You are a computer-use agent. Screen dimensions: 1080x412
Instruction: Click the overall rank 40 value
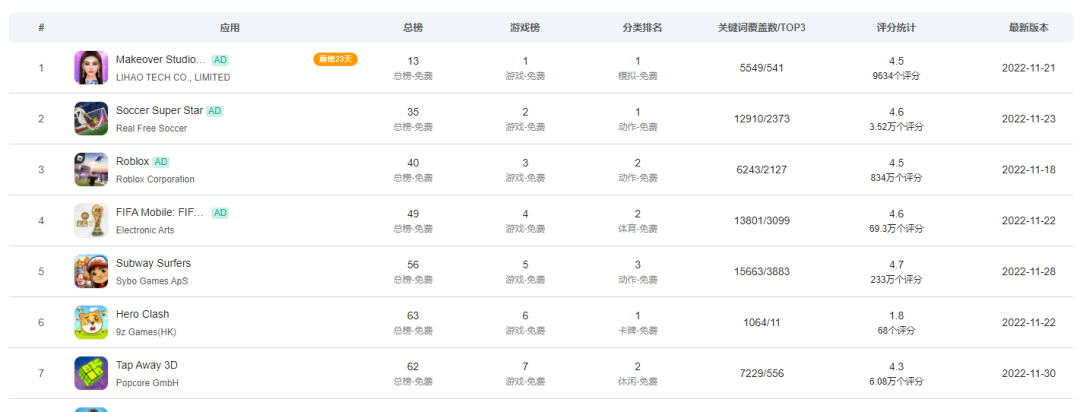click(413, 163)
